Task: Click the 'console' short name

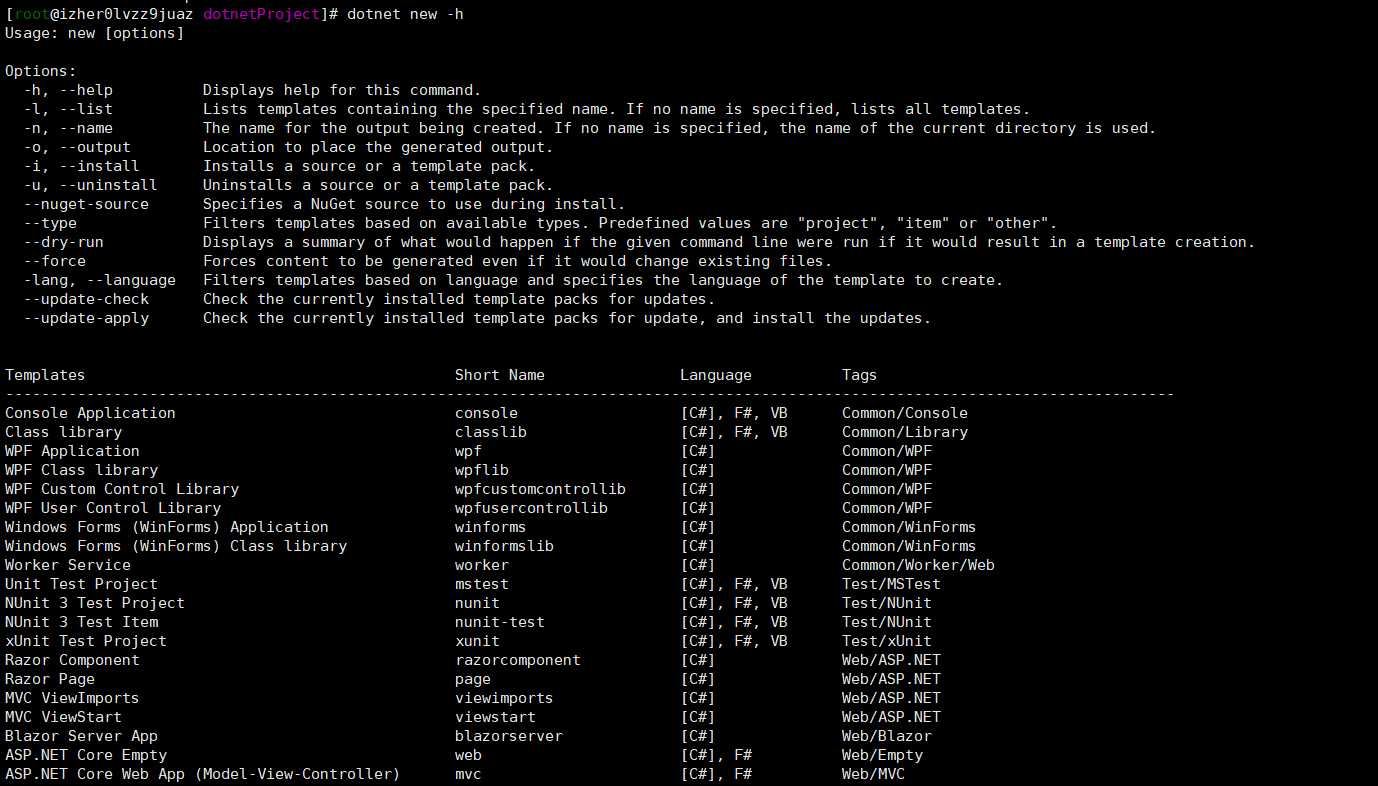Action: pyautogui.click(x=487, y=413)
